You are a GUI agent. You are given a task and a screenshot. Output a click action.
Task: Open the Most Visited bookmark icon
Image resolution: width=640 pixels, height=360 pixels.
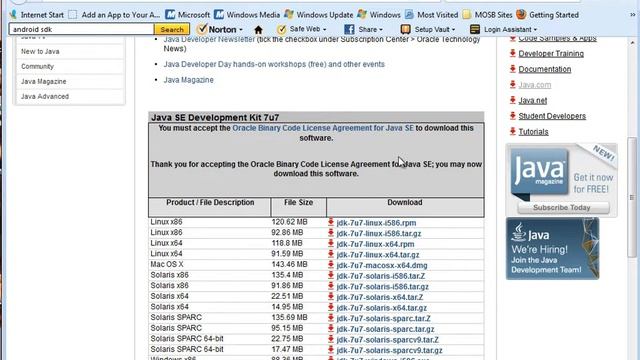pos(409,15)
